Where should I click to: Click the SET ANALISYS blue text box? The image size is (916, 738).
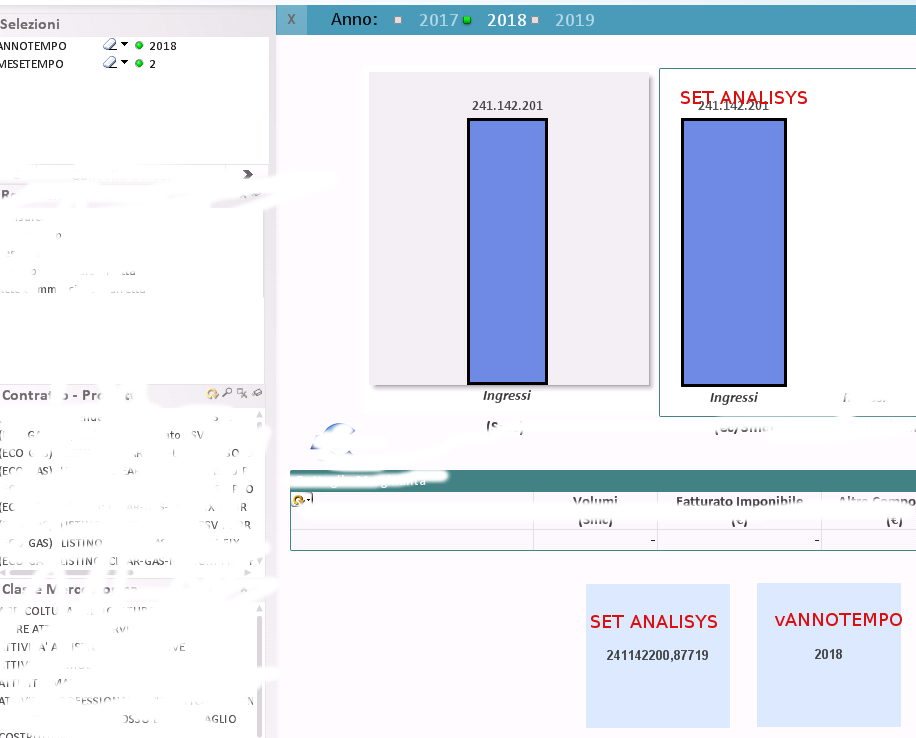[658, 656]
